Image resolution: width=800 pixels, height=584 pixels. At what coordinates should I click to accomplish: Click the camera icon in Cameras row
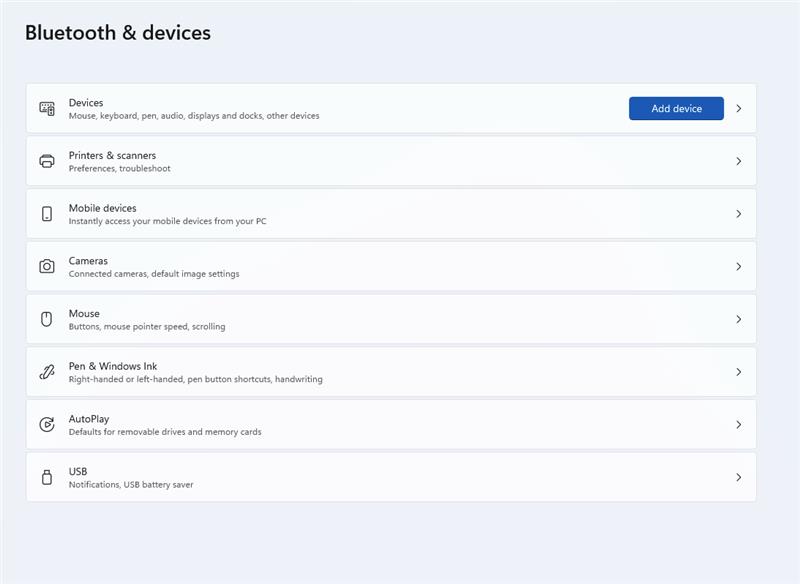click(47, 266)
